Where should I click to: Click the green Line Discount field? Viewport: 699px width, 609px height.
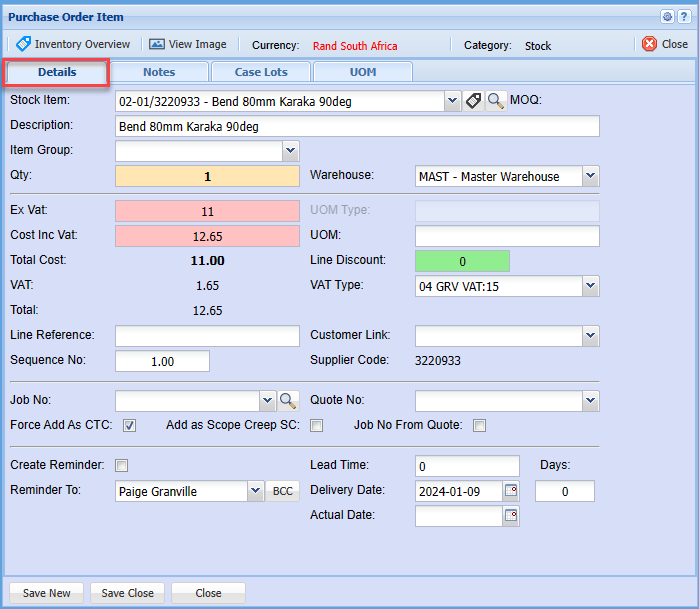[x=462, y=261]
